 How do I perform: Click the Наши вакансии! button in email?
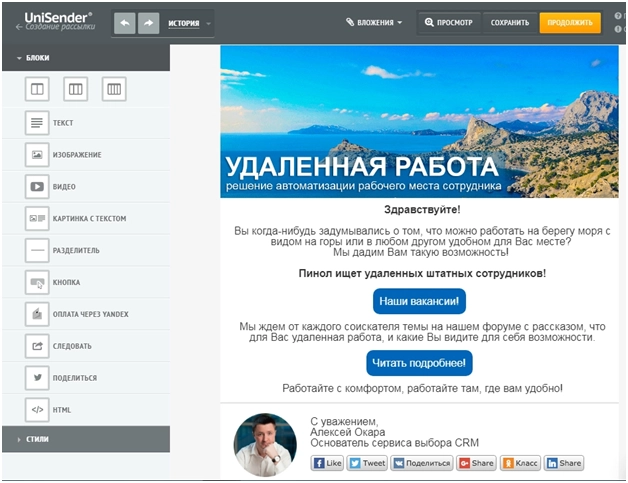(x=419, y=301)
